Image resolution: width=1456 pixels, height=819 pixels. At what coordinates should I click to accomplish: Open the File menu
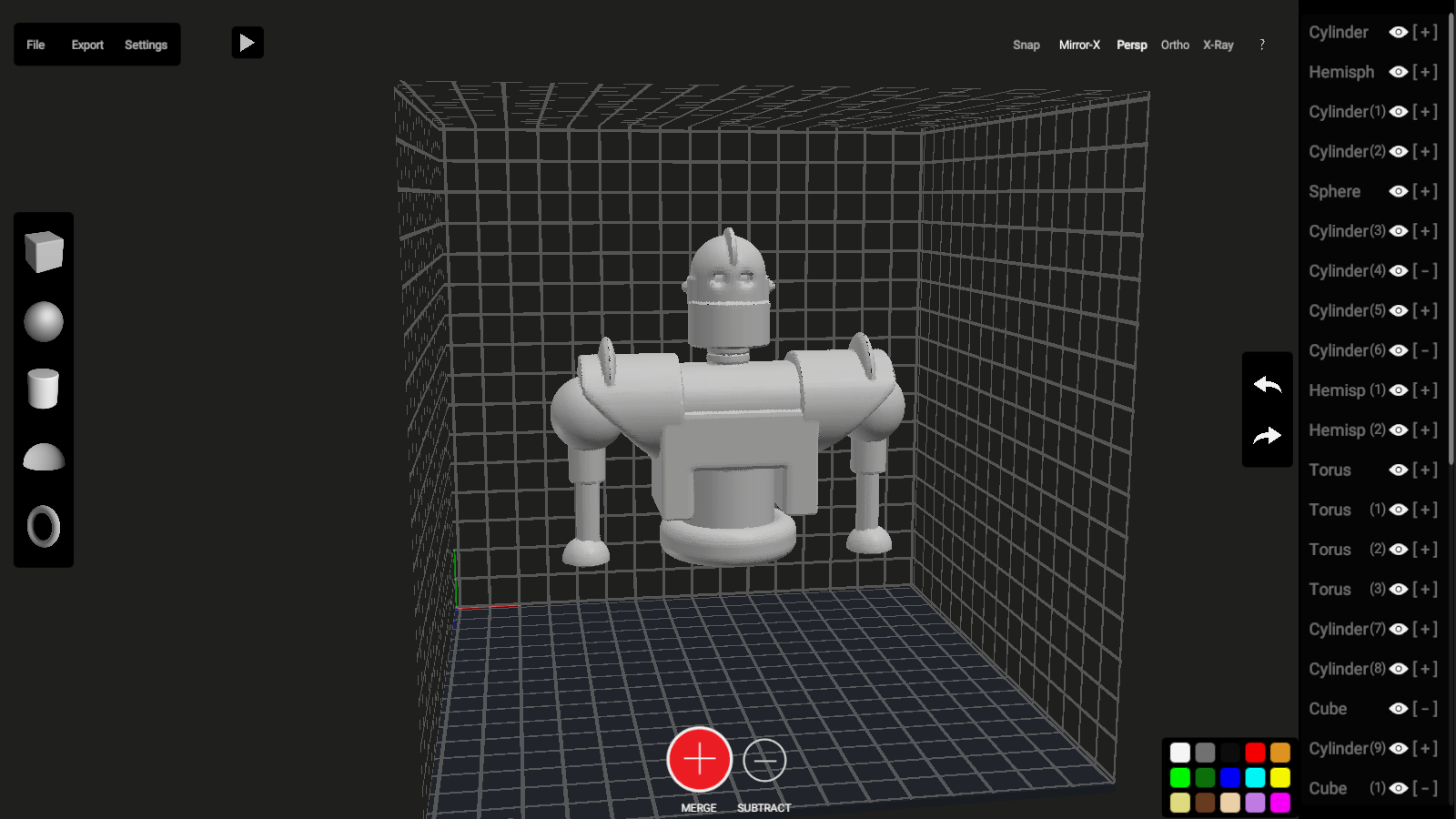[x=35, y=45]
